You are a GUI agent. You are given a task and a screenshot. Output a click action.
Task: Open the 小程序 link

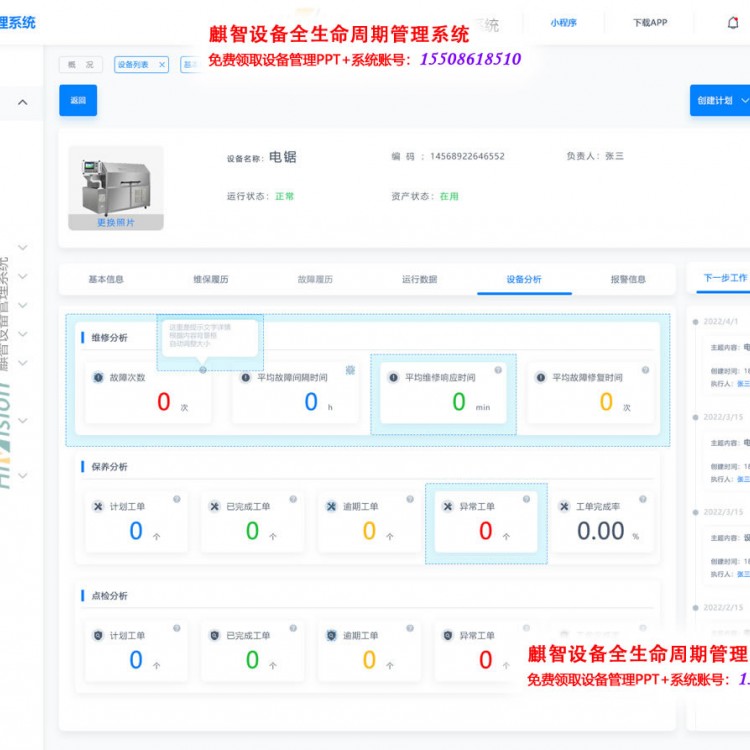[563, 22]
